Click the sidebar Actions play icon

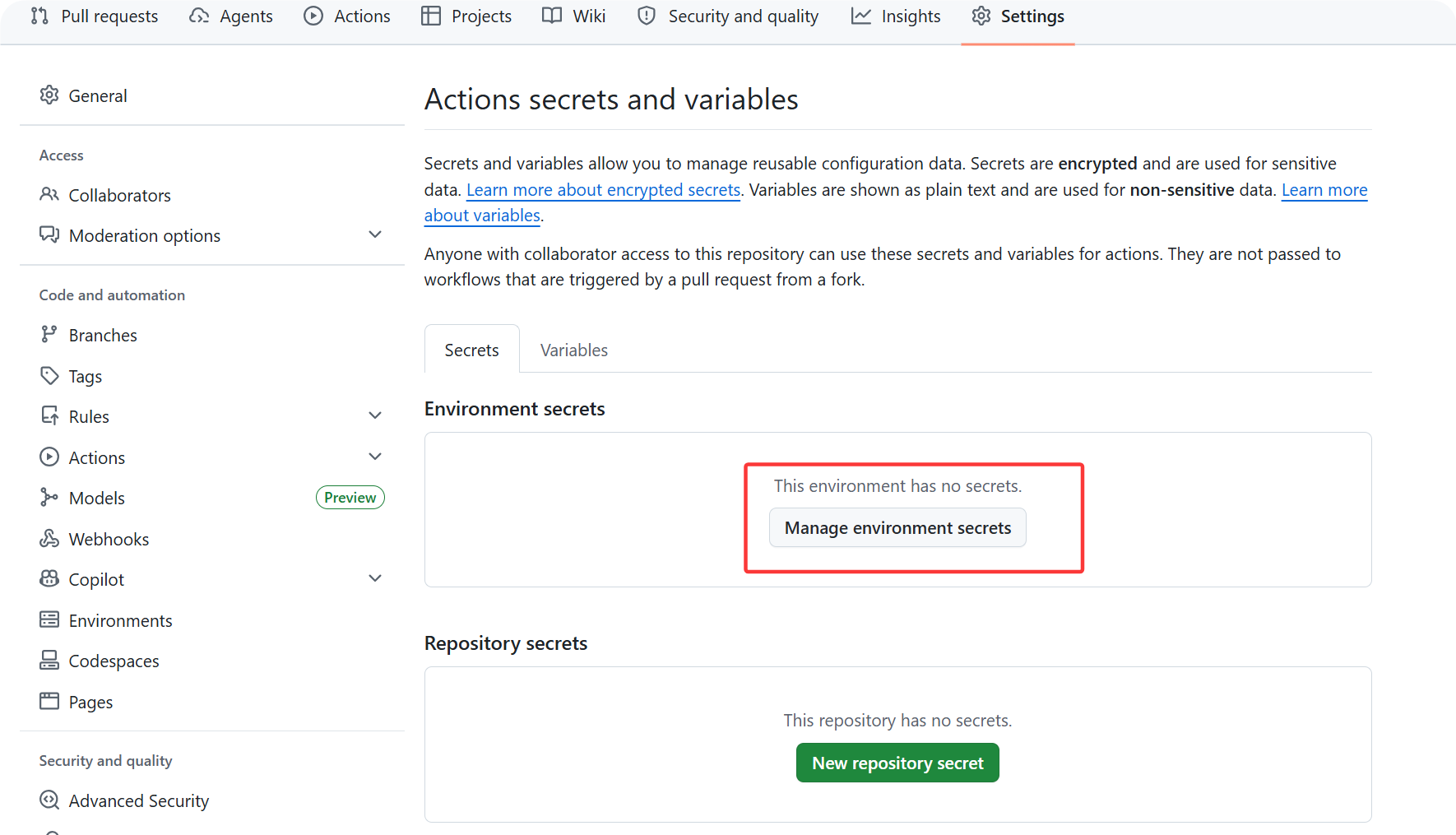[49, 457]
